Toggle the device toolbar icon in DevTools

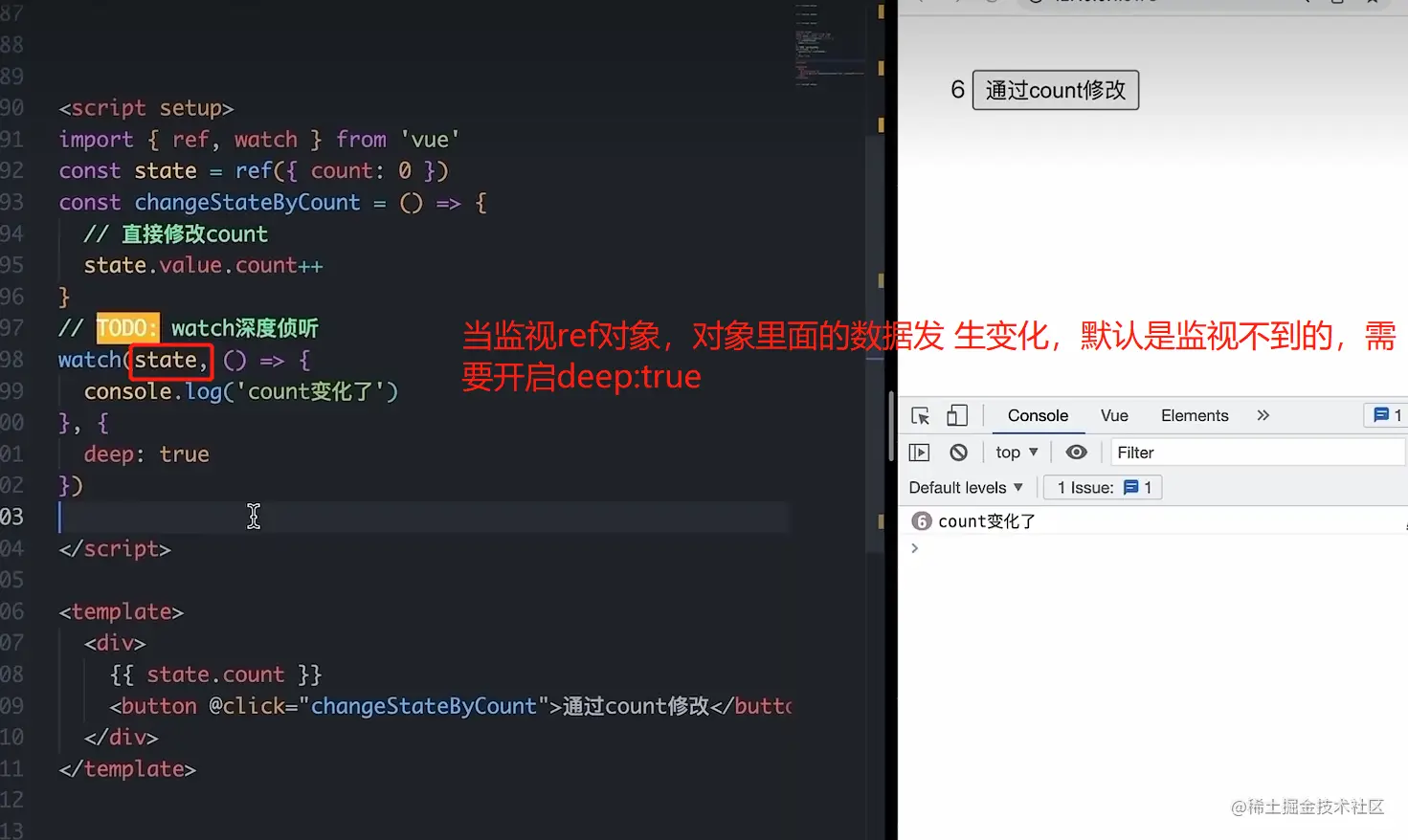tap(957, 415)
